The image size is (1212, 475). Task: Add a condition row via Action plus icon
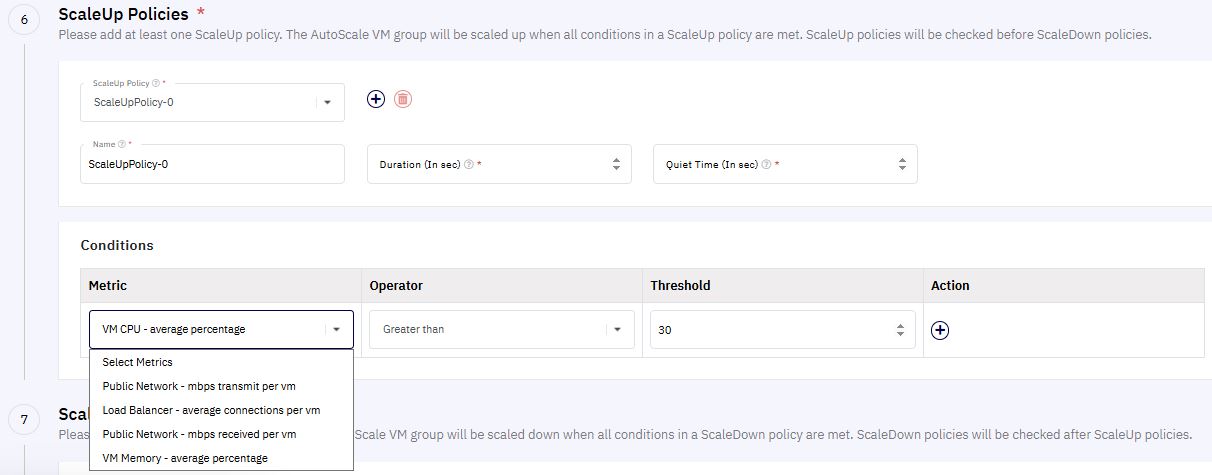click(x=940, y=330)
